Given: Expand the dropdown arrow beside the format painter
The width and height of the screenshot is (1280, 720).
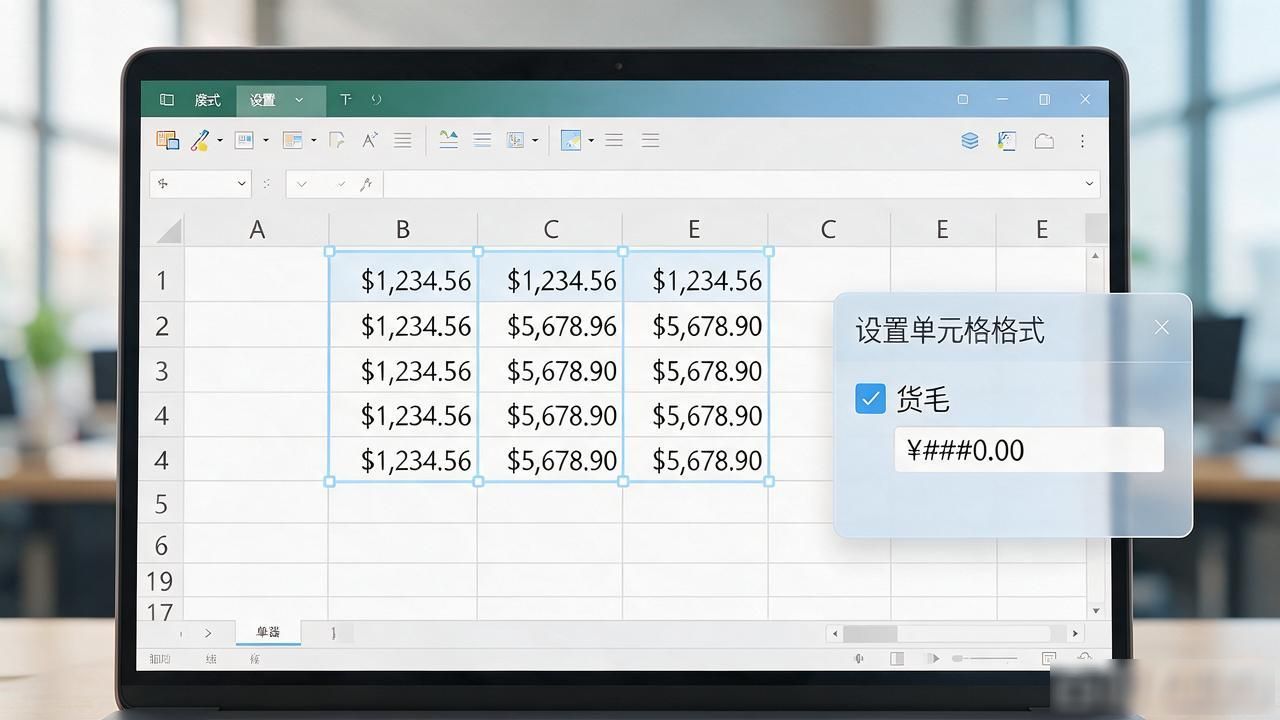Looking at the screenshot, I should [x=220, y=141].
